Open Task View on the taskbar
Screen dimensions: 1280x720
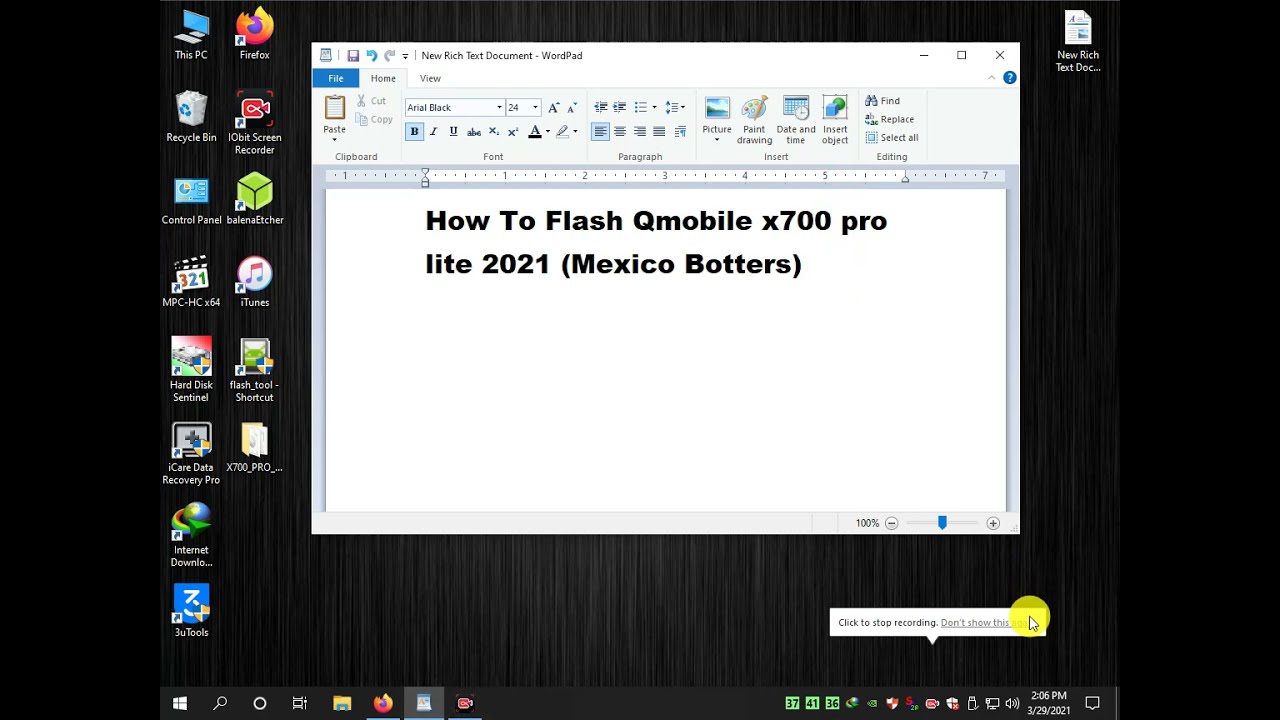(x=299, y=703)
